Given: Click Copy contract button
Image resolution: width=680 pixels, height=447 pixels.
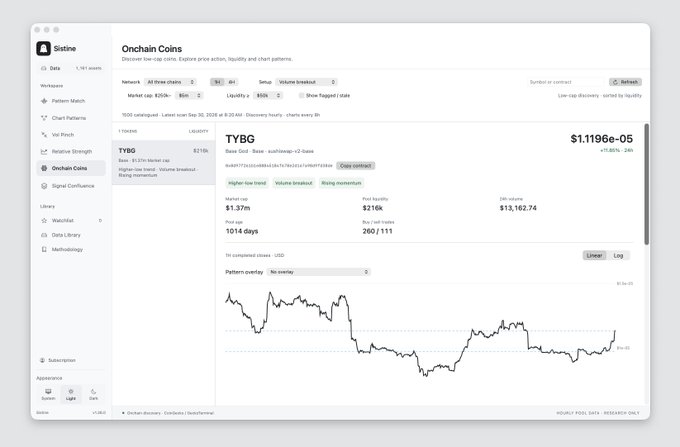Looking at the screenshot, I should pos(356,166).
